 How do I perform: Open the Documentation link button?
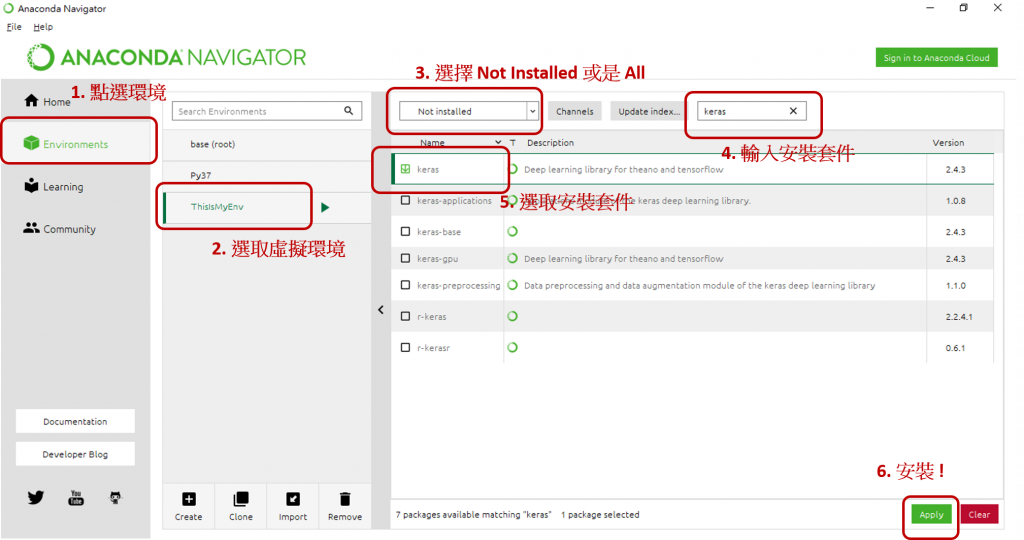(x=75, y=421)
